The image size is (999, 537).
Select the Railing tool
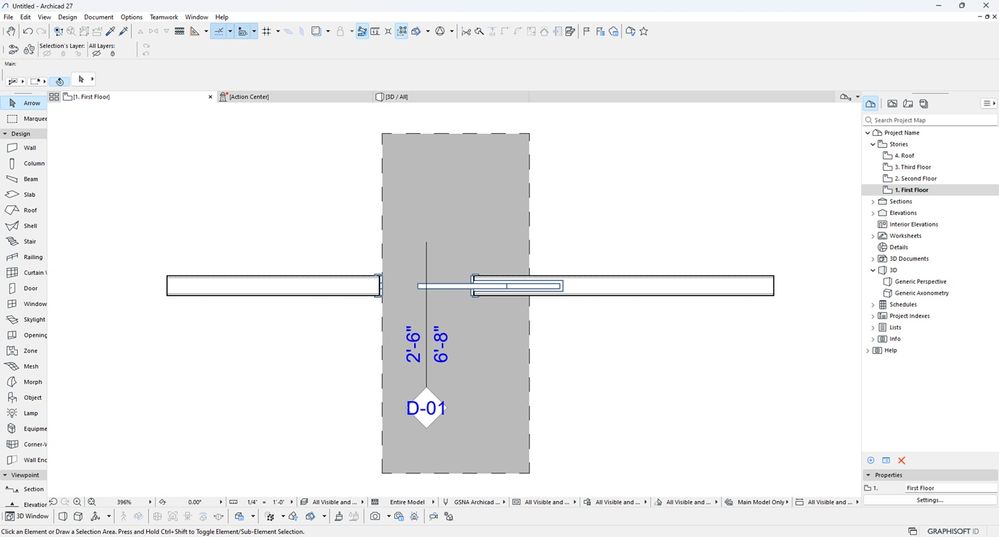point(24,257)
